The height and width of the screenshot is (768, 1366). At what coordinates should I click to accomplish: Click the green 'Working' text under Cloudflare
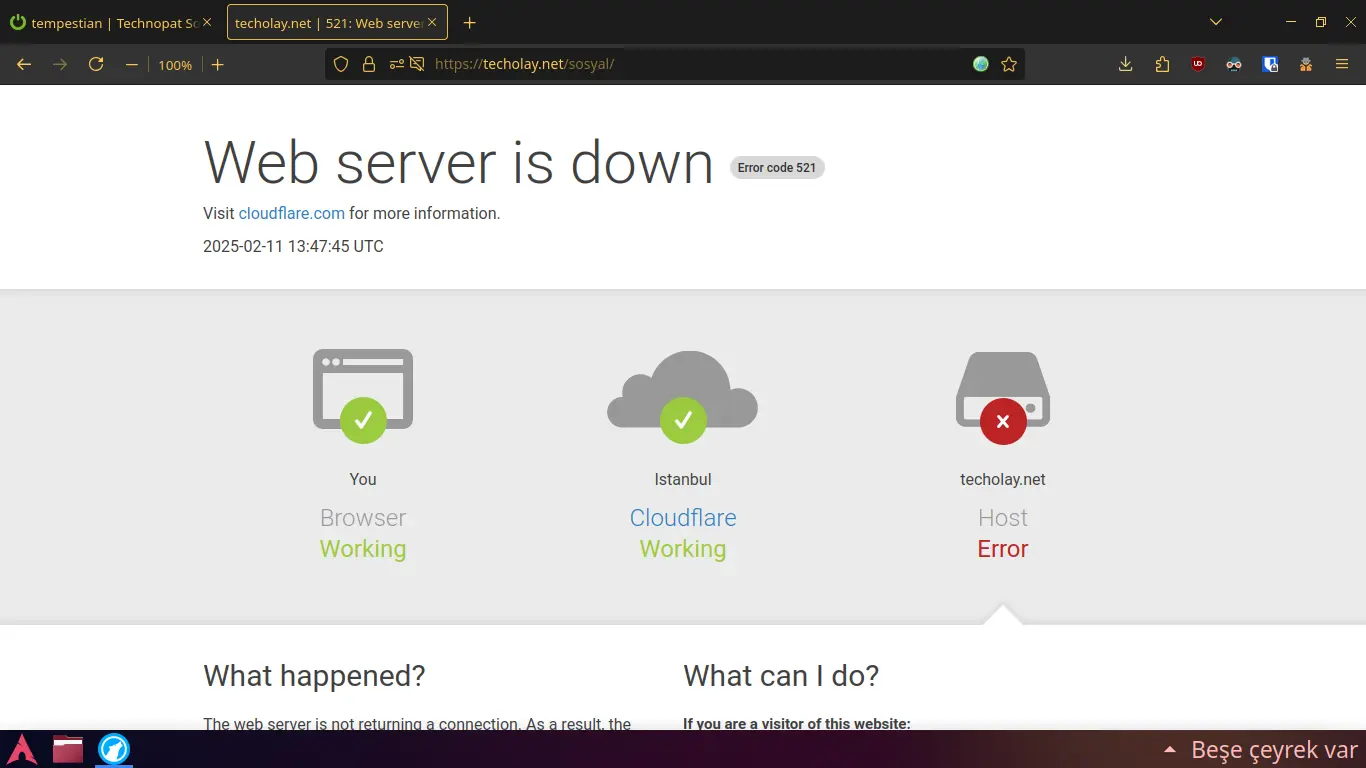(x=683, y=549)
